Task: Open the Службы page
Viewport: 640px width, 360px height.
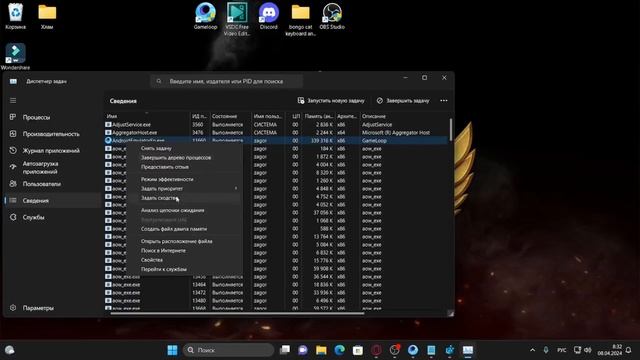Action: 33,217
